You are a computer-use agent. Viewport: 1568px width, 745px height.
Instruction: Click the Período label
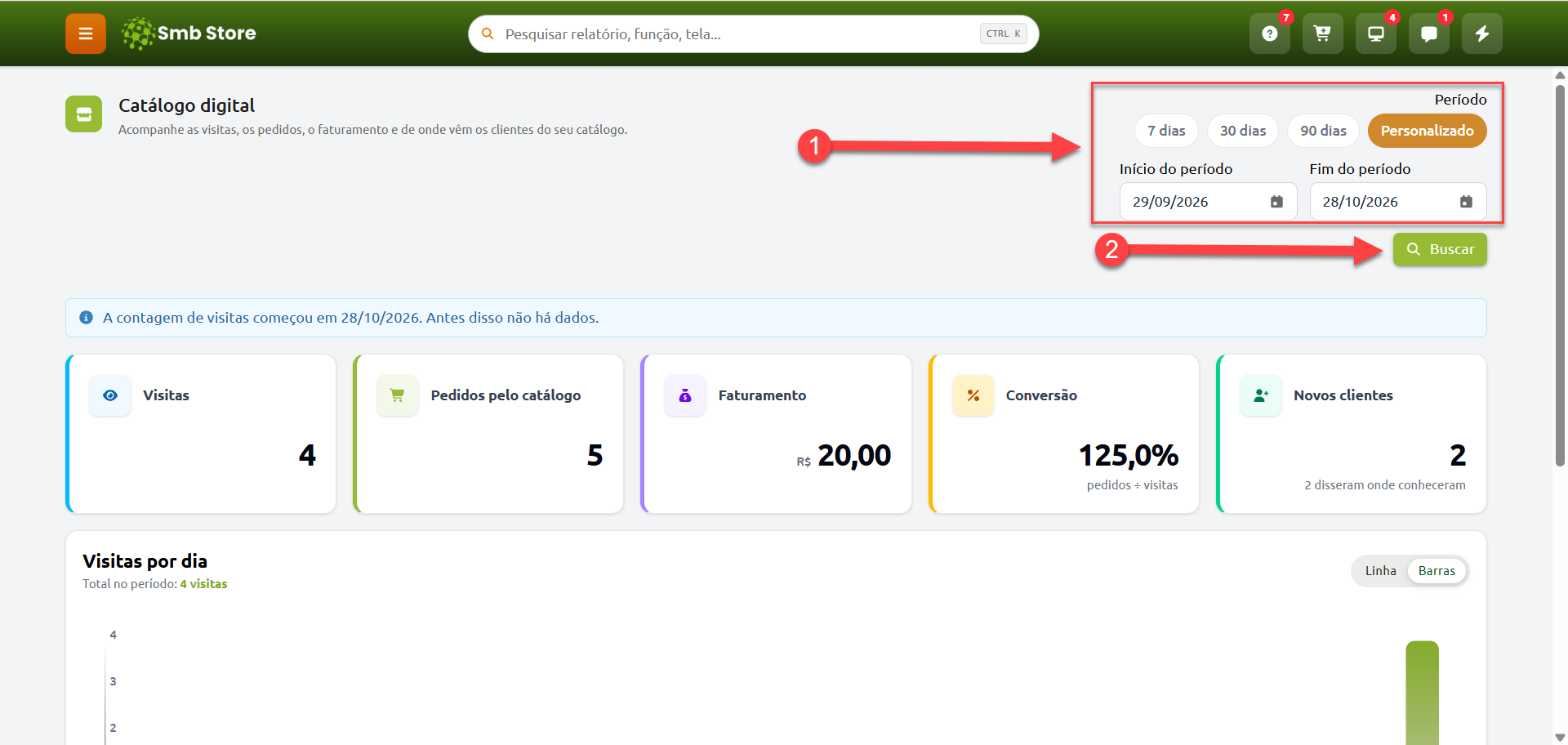click(x=1460, y=100)
